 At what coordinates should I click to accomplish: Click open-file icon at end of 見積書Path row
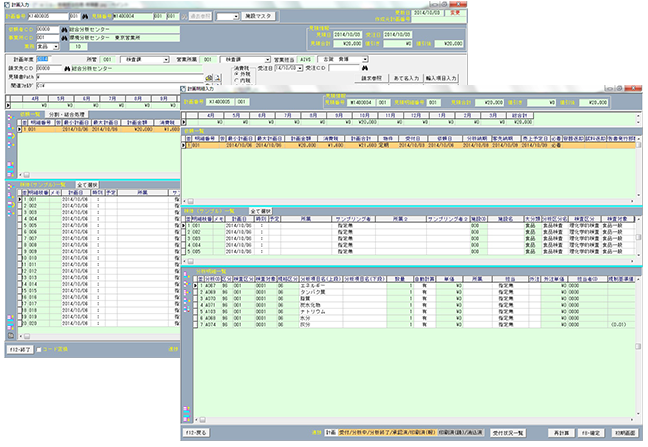(217, 78)
